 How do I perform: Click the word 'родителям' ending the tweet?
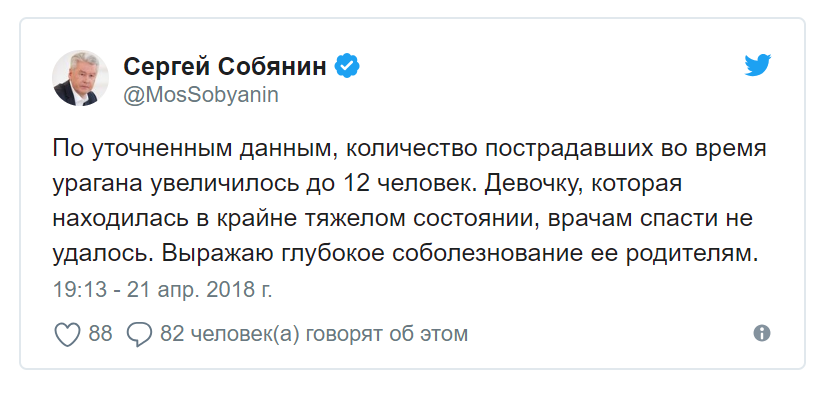coord(692,255)
